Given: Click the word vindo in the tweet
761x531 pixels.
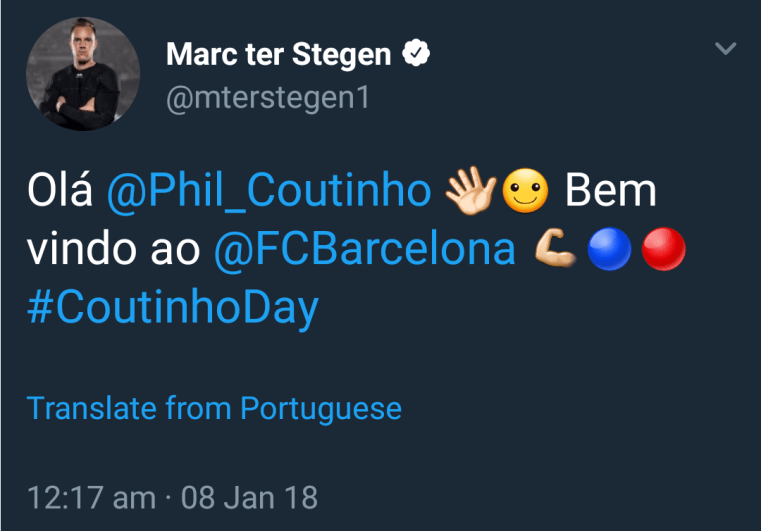Looking at the screenshot, I should (81, 250).
